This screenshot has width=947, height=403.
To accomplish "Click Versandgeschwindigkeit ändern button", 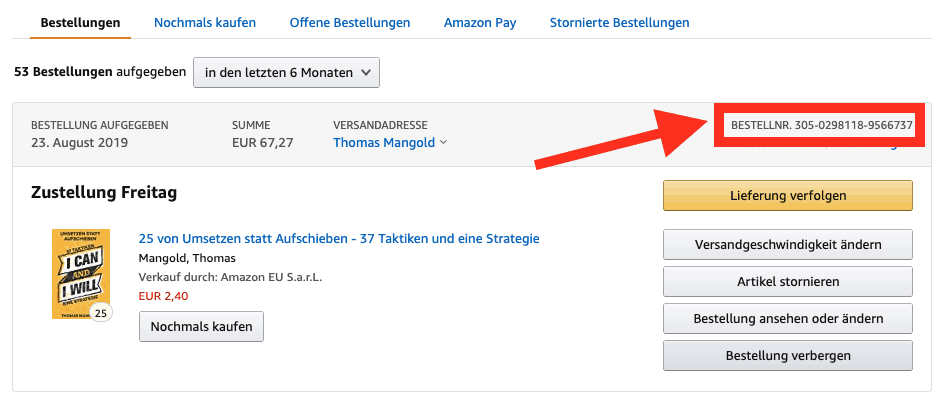I will [x=788, y=245].
